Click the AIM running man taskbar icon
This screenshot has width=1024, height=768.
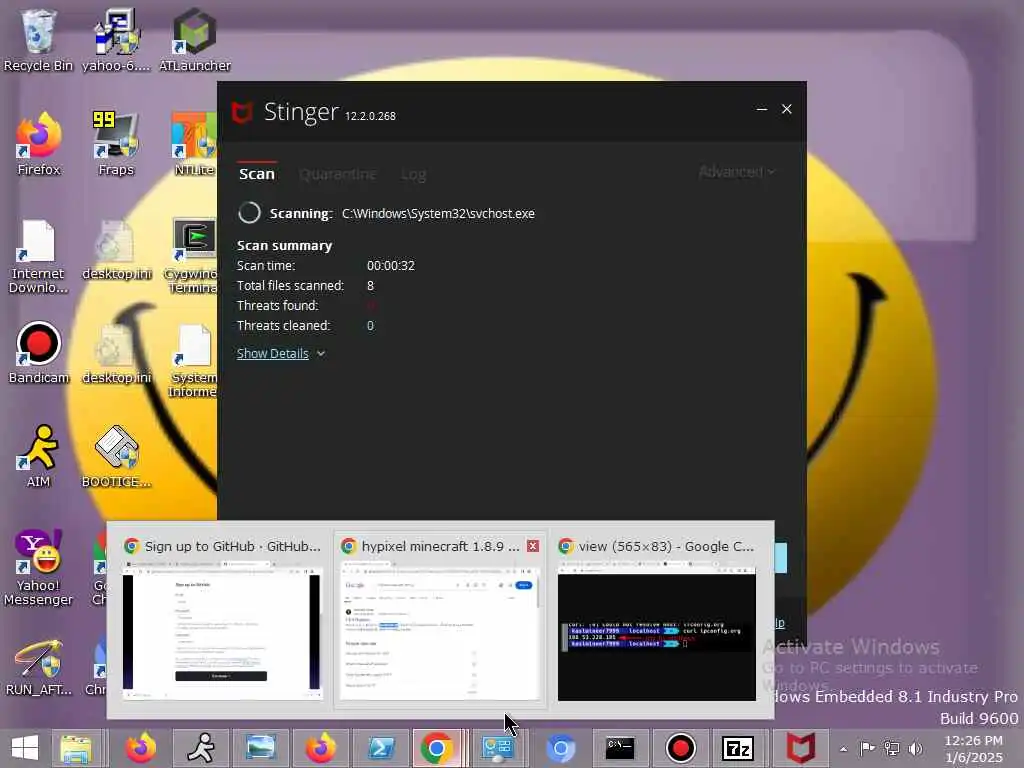click(200, 748)
